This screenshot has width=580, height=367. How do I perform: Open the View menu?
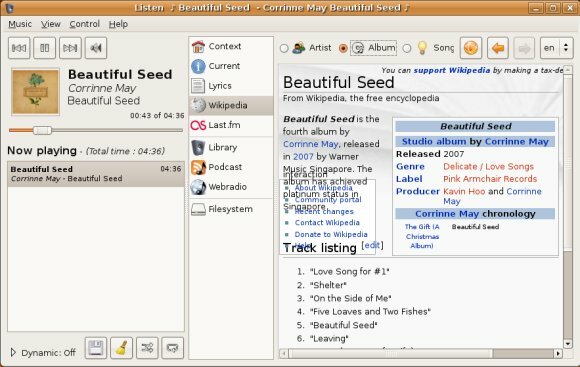coord(51,24)
